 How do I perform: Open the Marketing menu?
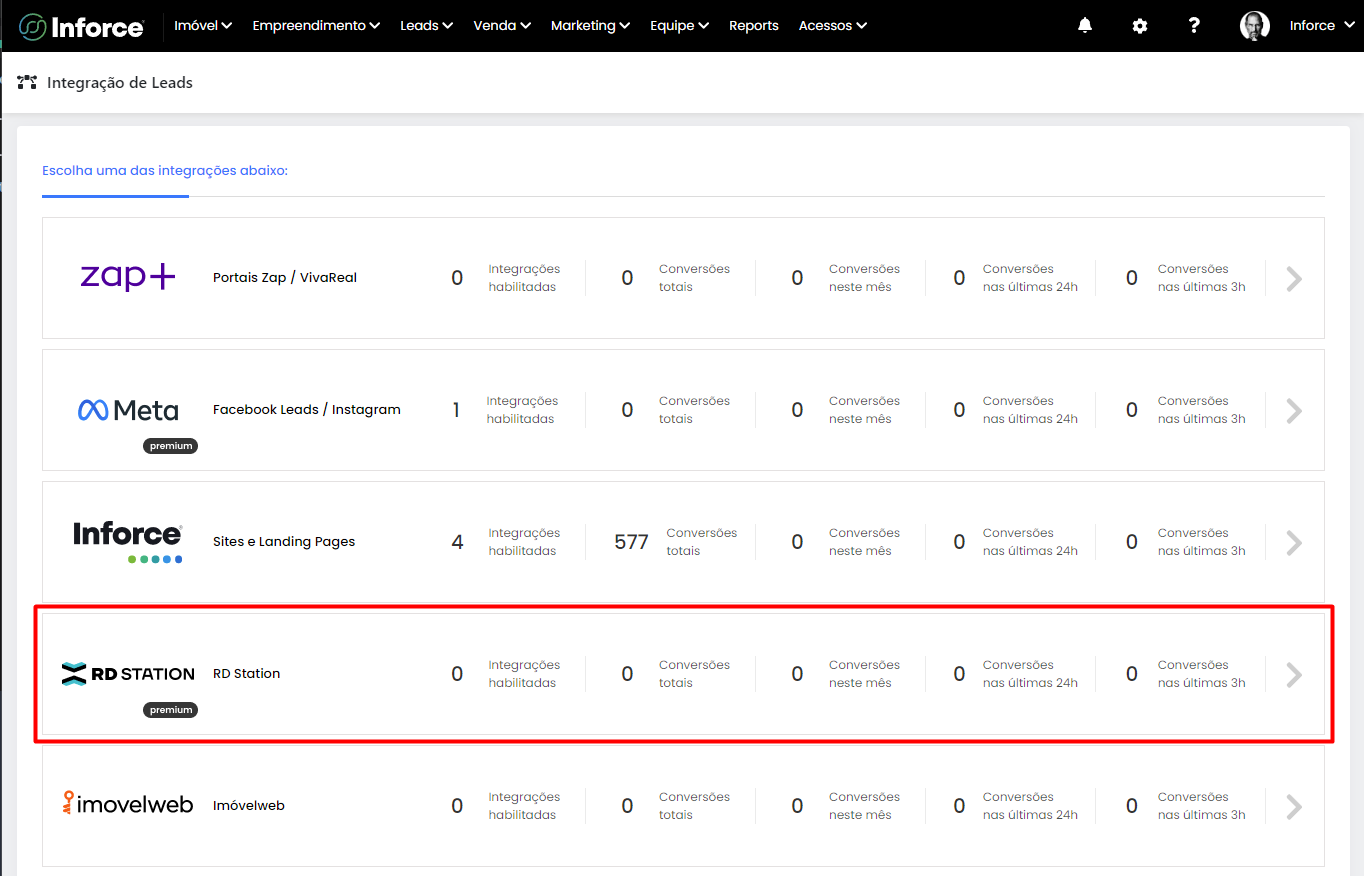590,26
